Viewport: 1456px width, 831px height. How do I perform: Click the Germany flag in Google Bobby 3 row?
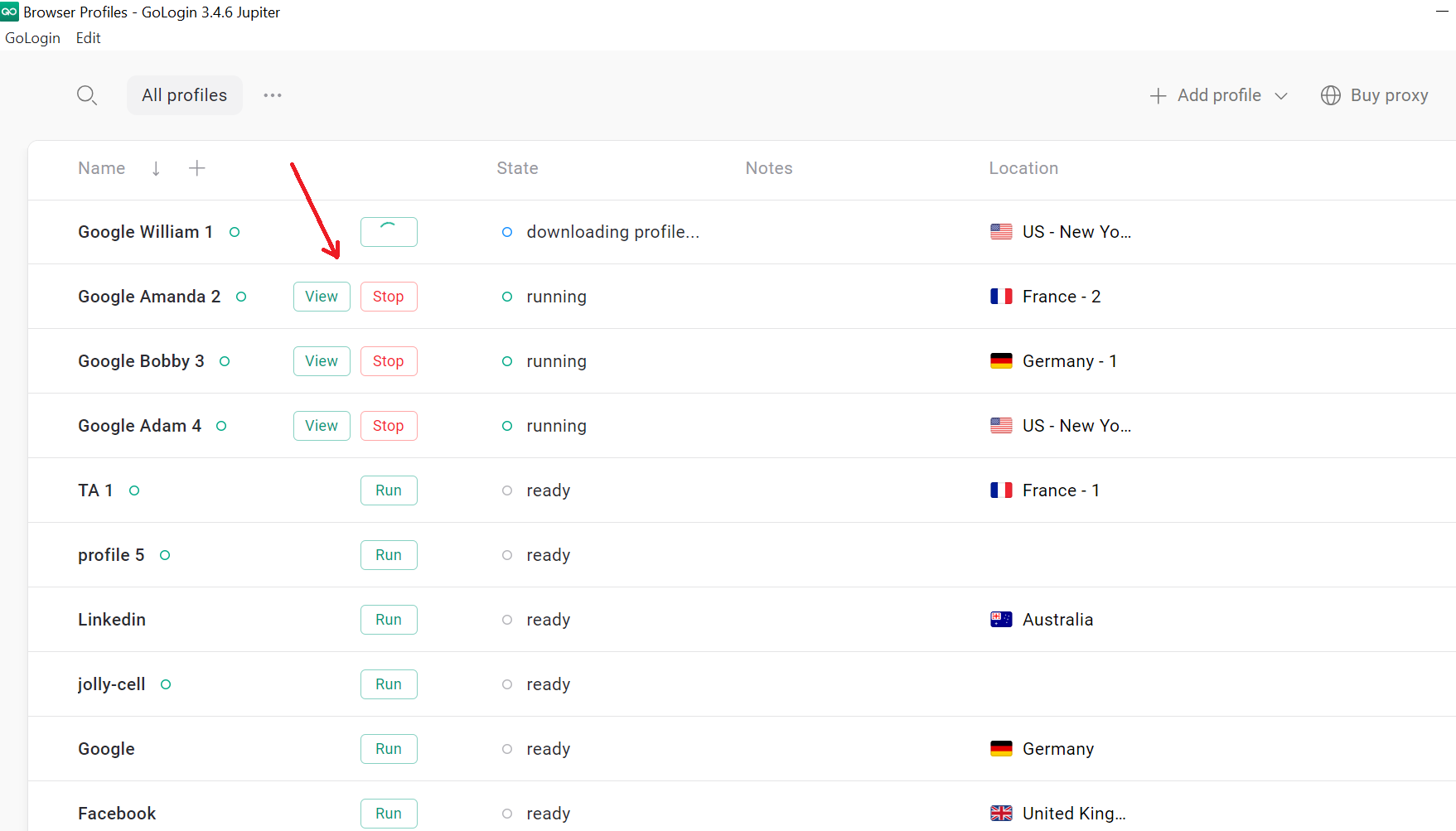pos(1001,361)
